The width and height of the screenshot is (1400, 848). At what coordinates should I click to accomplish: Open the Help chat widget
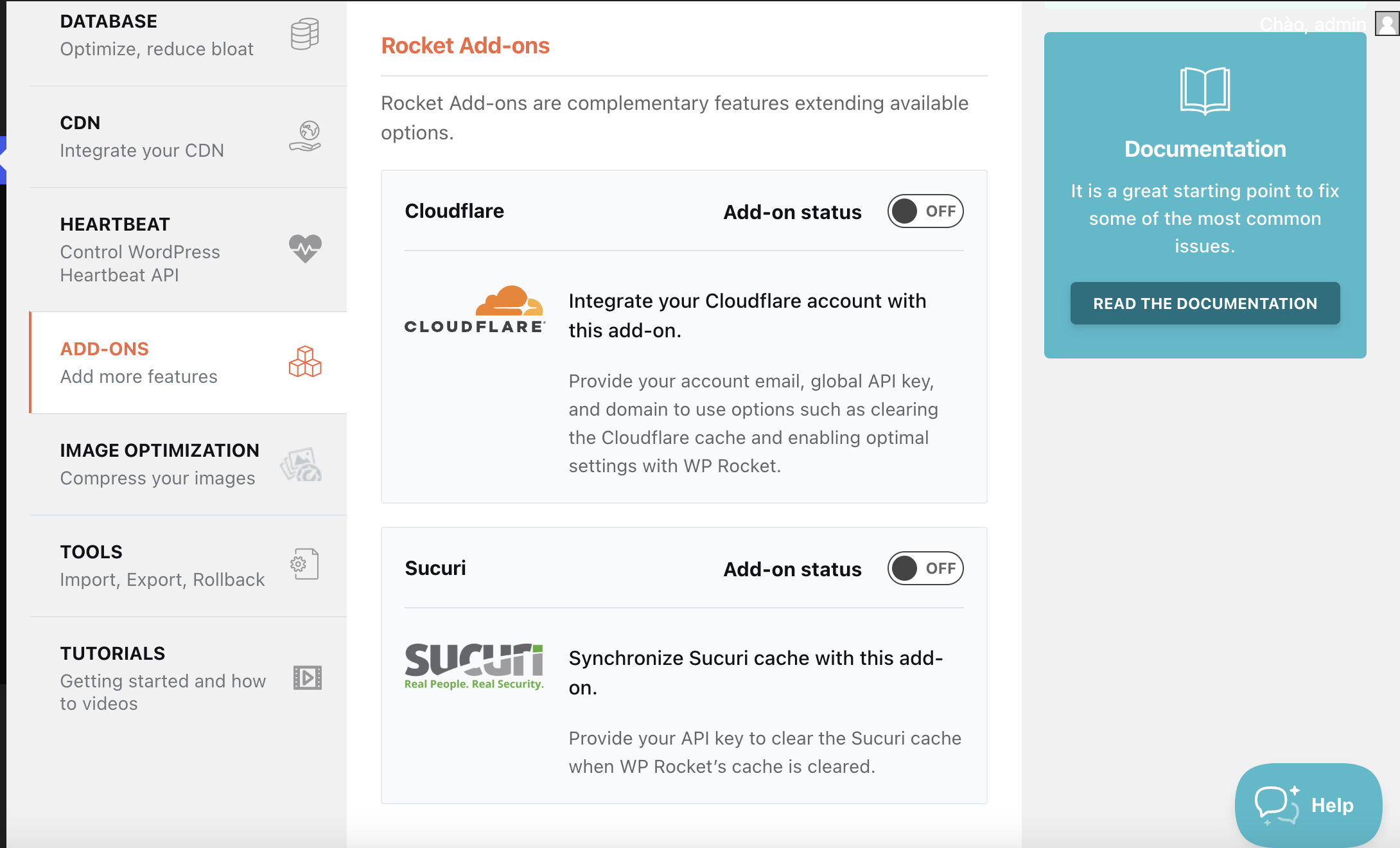coord(1308,805)
